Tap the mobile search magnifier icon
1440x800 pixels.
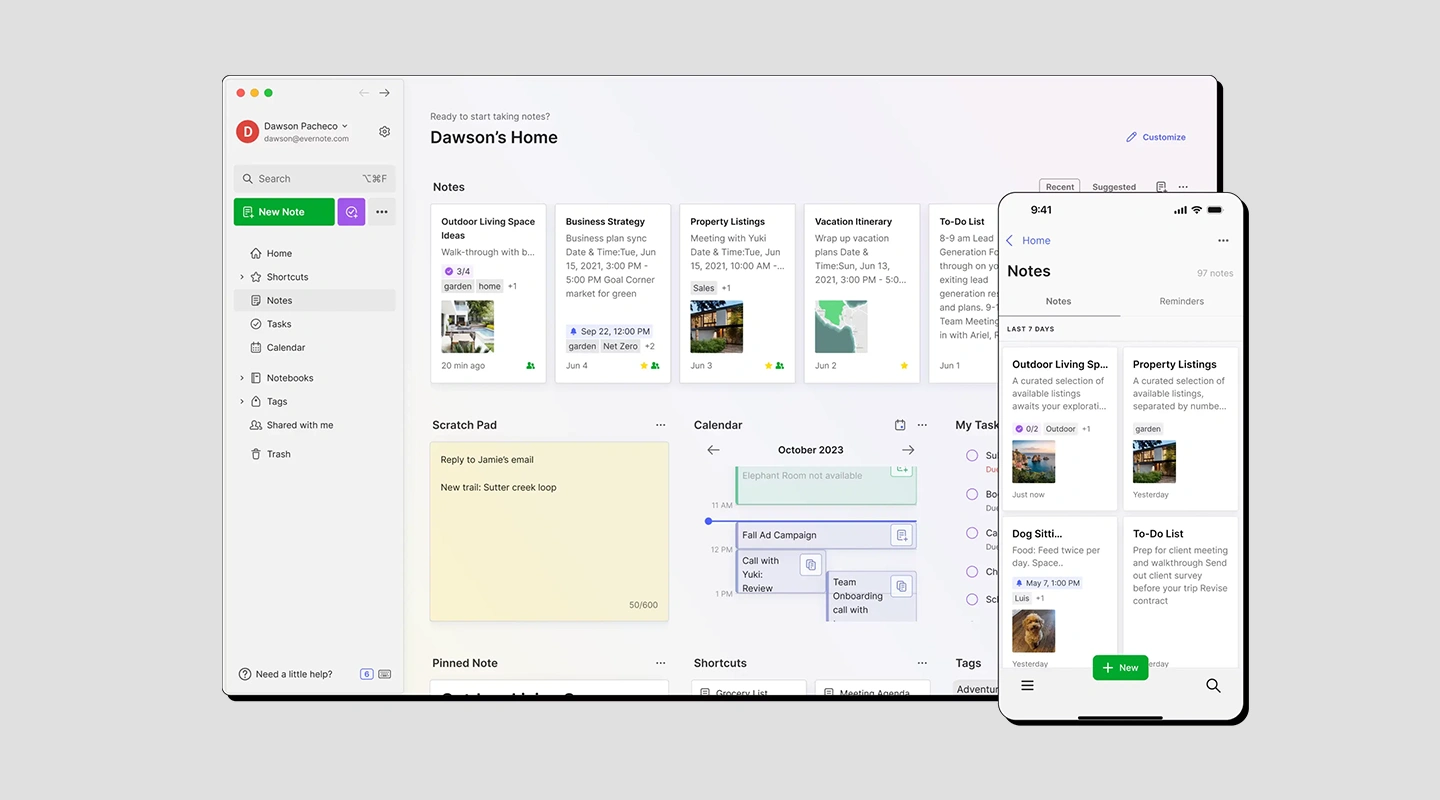click(x=1213, y=686)
